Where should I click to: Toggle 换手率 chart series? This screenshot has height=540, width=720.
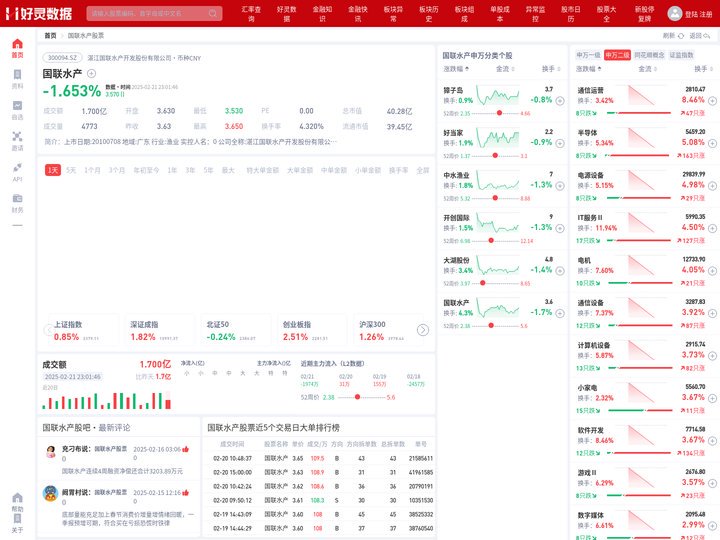tap(399, 170)
